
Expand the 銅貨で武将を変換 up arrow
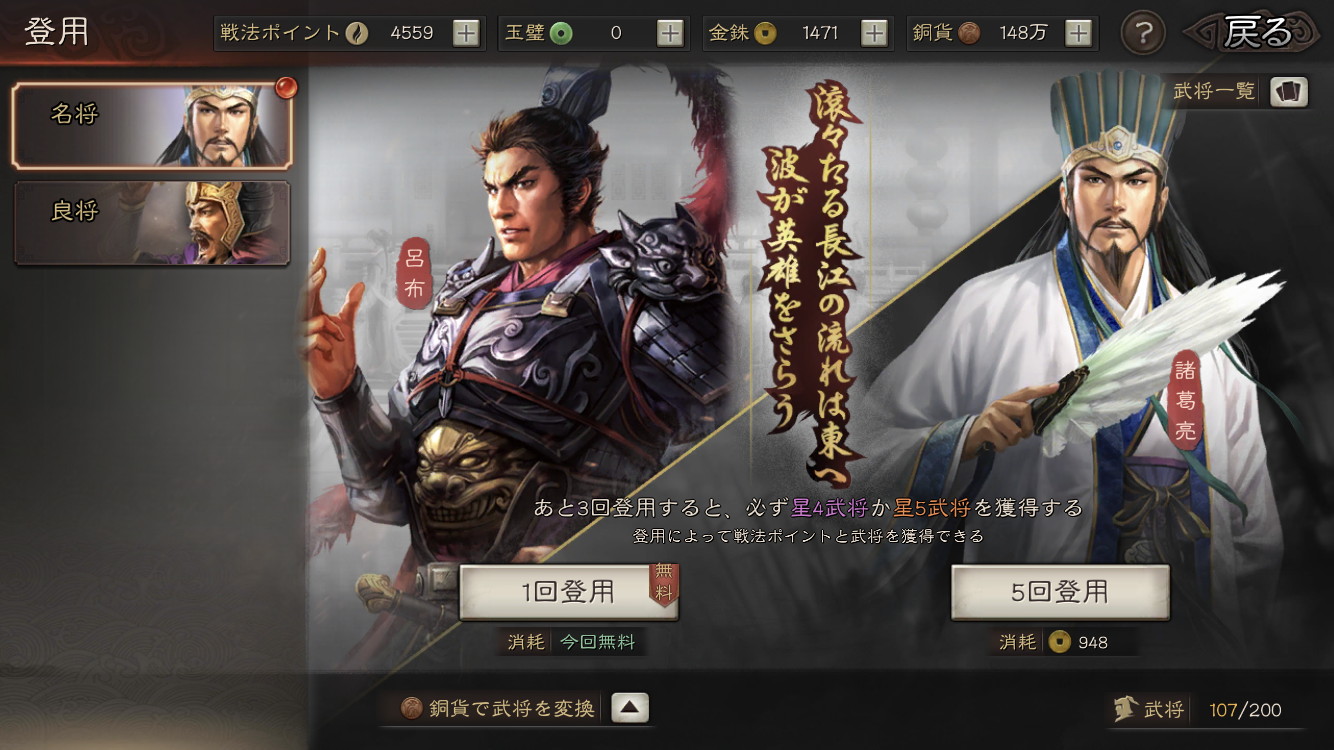[x=629, y=708]
